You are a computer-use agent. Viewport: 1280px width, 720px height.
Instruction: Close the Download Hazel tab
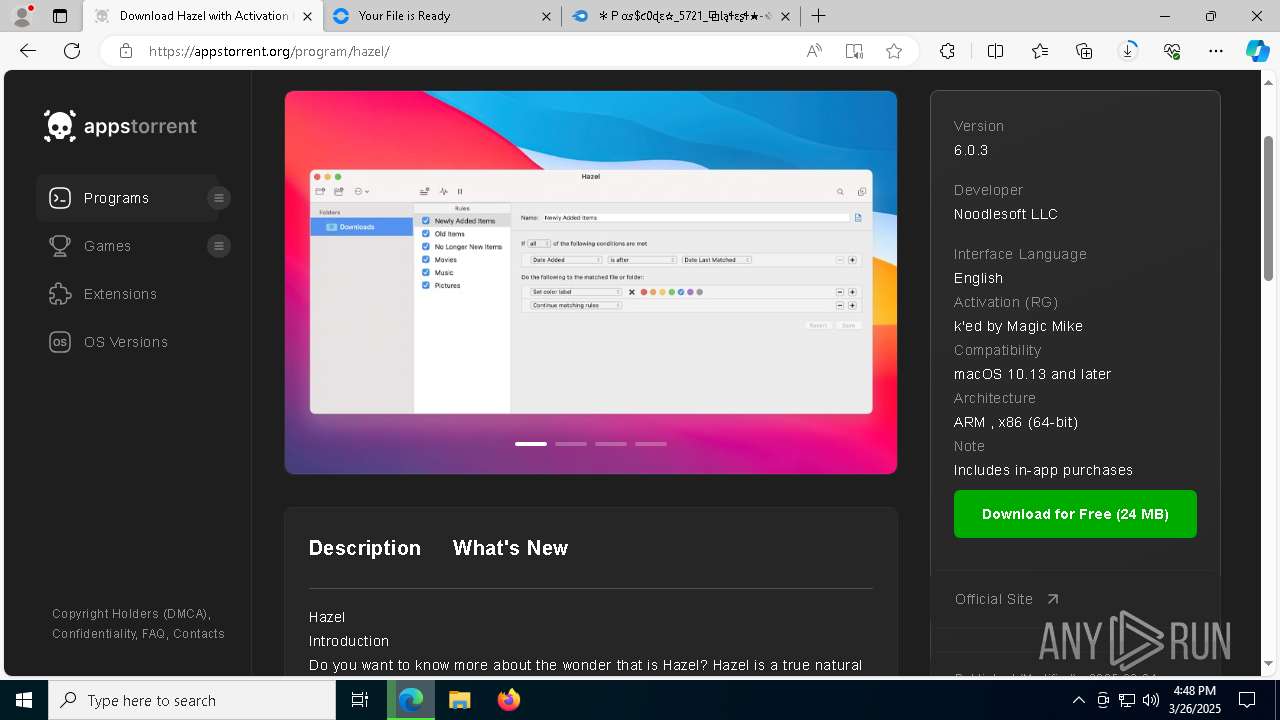coord(307,16)
